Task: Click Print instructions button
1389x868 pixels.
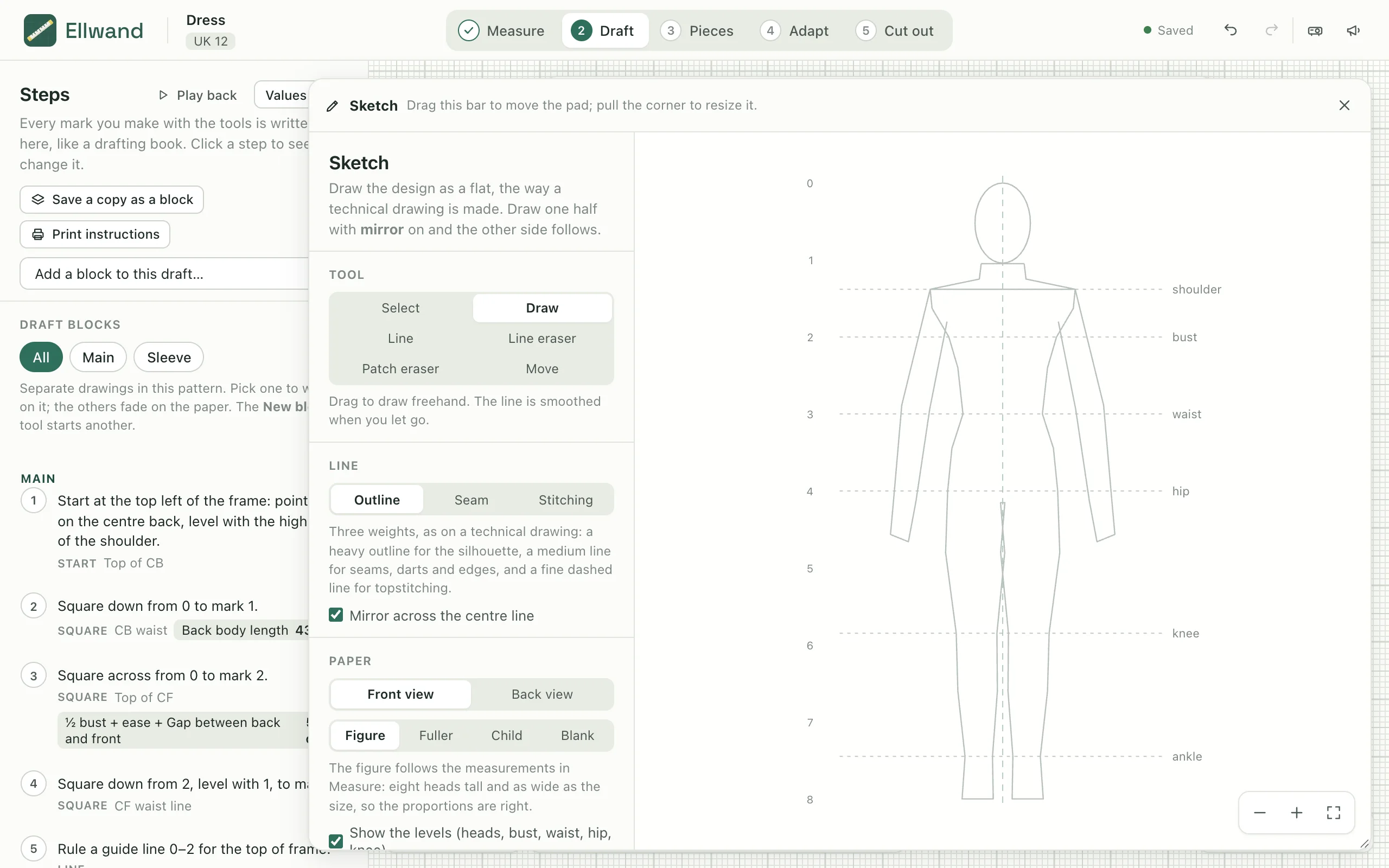Action: [x=95, y=234]
